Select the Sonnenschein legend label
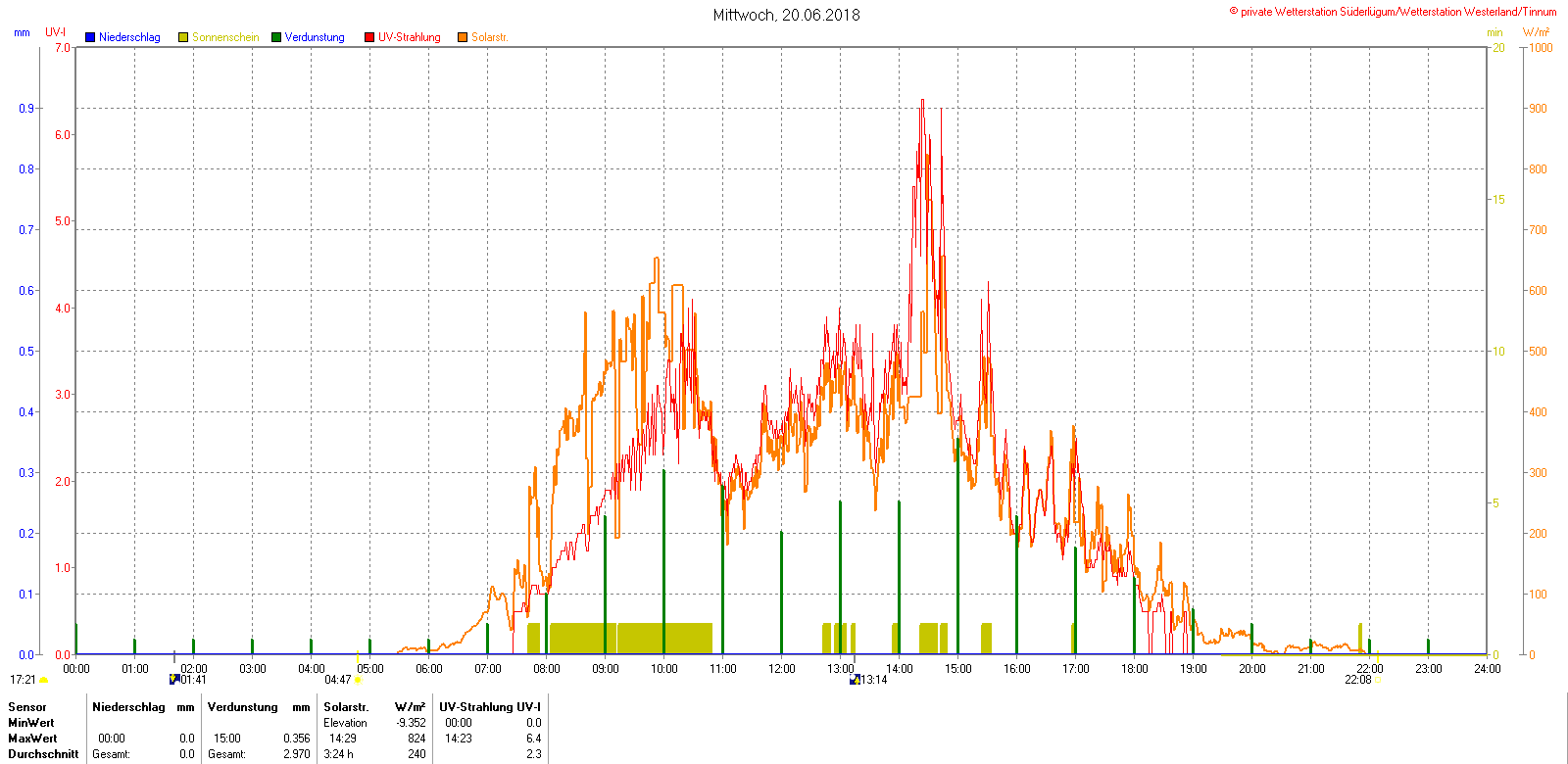Screen dimensions: 1568x764 [x=225, y=37]
